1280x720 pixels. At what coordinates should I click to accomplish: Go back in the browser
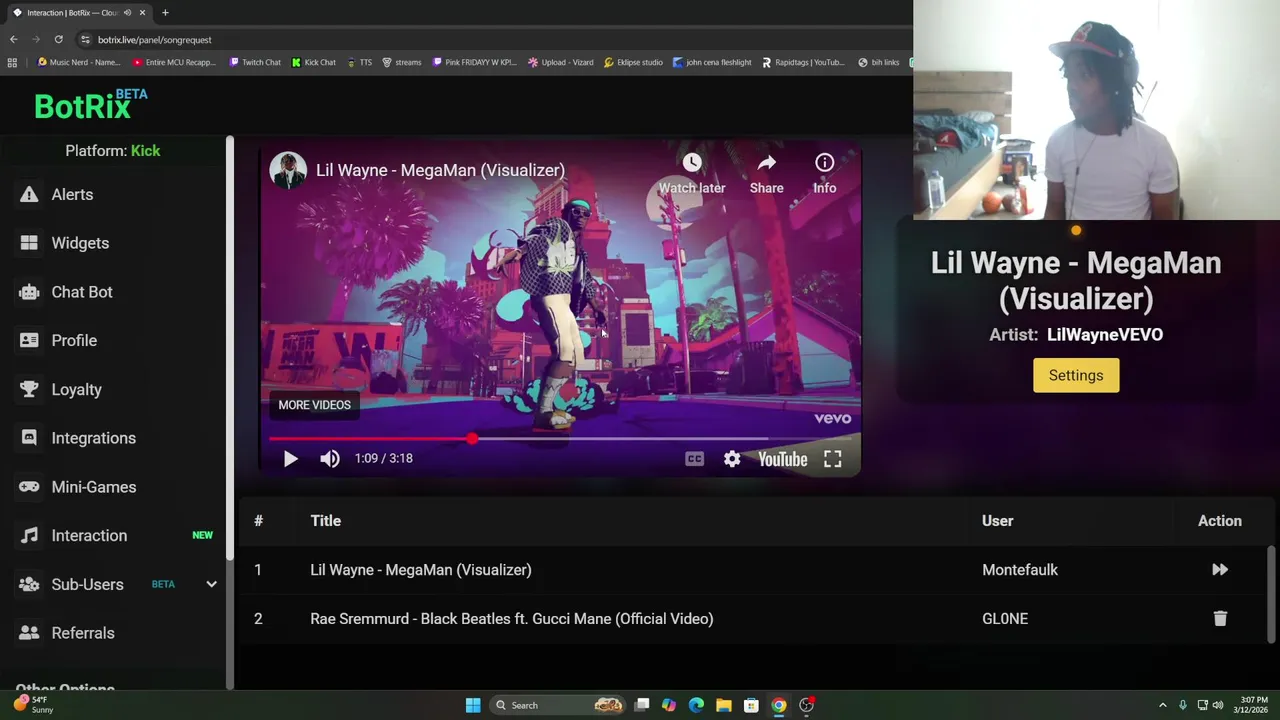click(x=14, y=39)
